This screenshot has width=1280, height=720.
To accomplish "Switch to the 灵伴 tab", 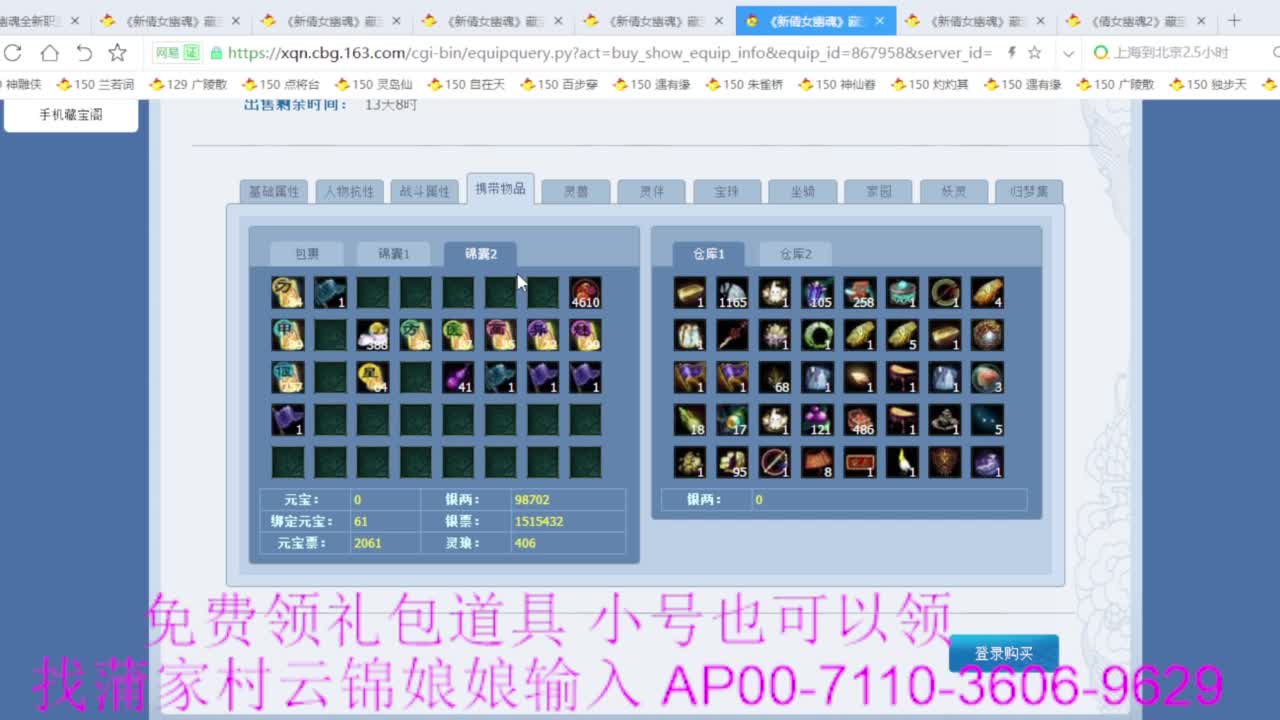I will point(652,191).
